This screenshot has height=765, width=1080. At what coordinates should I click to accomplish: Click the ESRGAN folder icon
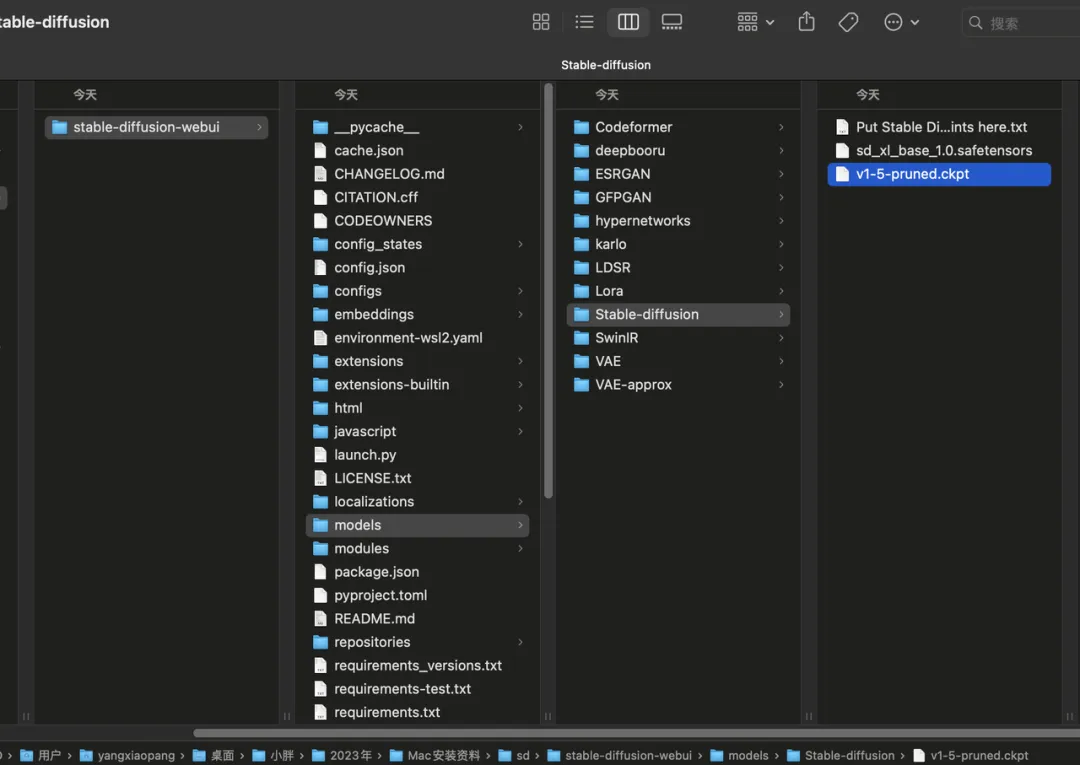581,174
